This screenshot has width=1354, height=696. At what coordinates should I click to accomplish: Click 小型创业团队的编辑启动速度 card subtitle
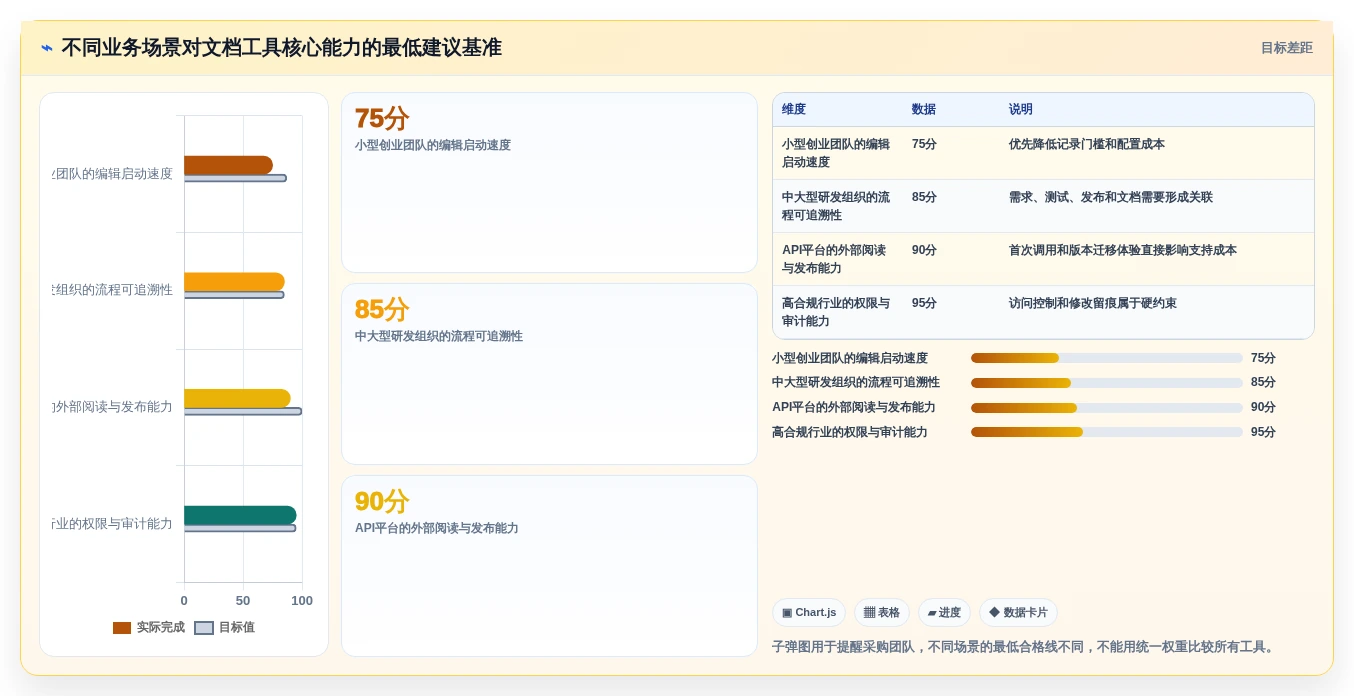[x=433, y=145]
